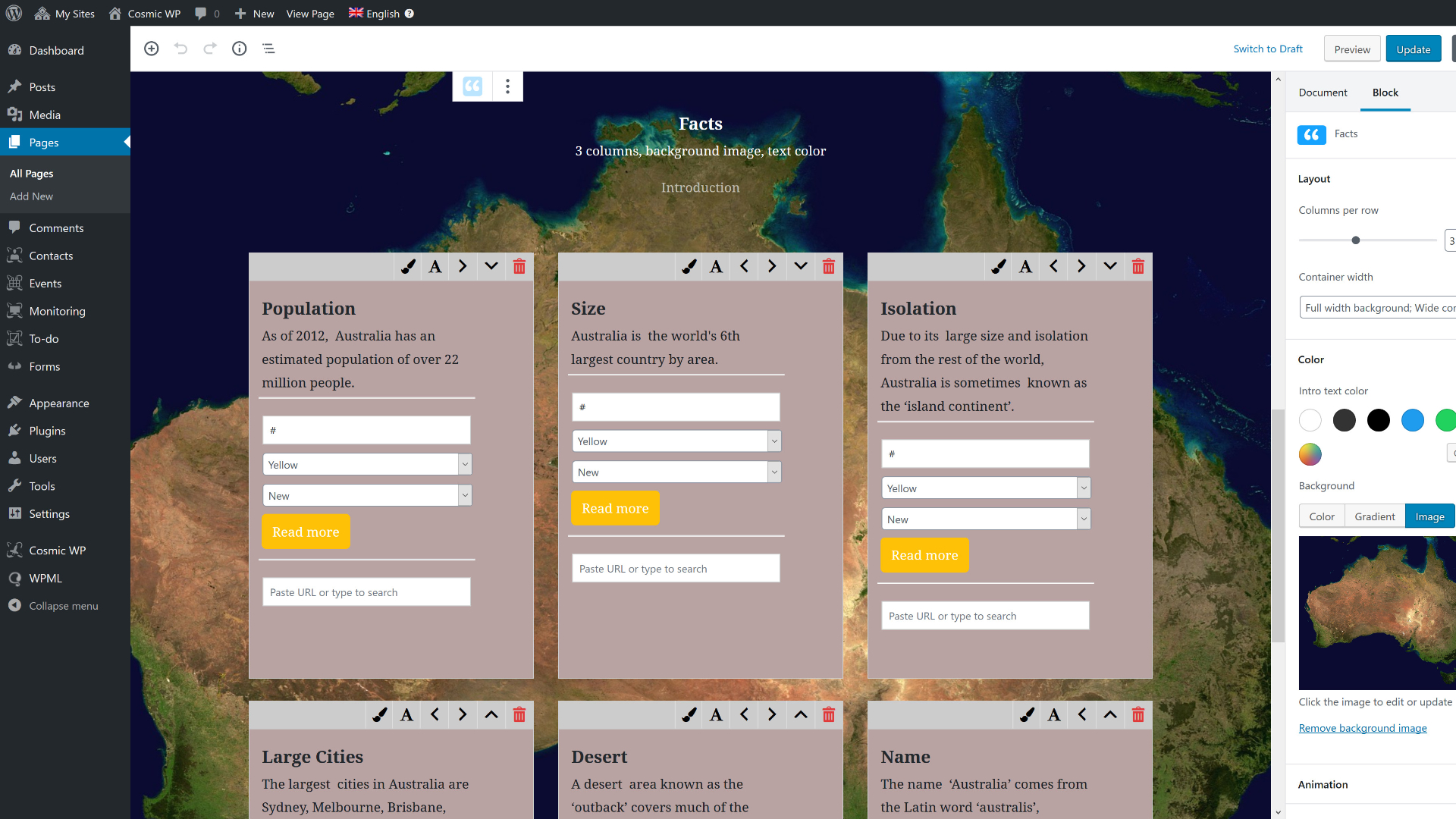Click the move-right arrow on Size card

(x=772, y=266)
